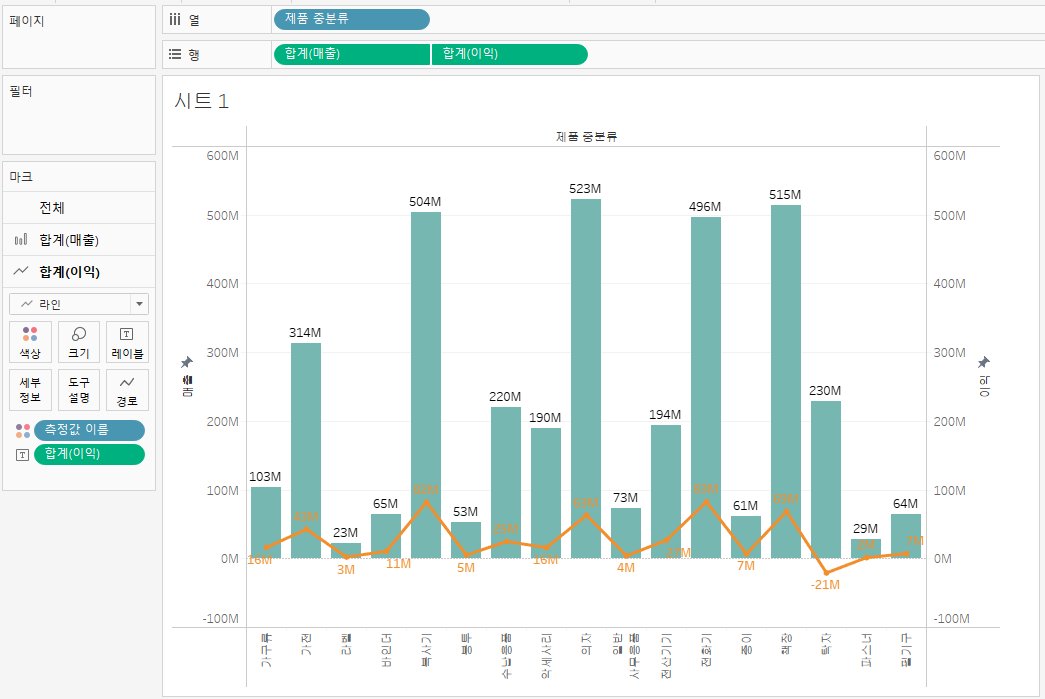Open the mark type dropdown arrow
This screenshot has width=1045, height=699.
point(139,304)
